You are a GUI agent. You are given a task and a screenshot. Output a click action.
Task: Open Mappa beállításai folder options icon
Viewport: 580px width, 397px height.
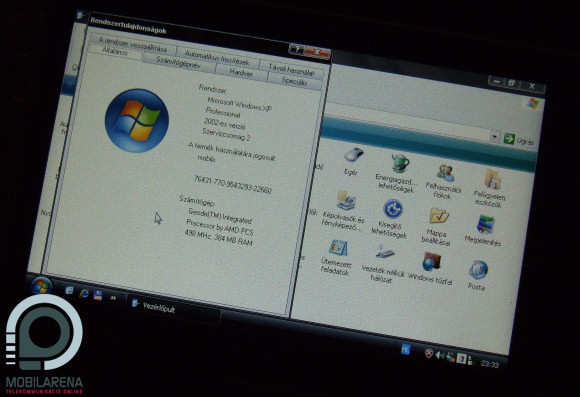[x=439, y=216]
